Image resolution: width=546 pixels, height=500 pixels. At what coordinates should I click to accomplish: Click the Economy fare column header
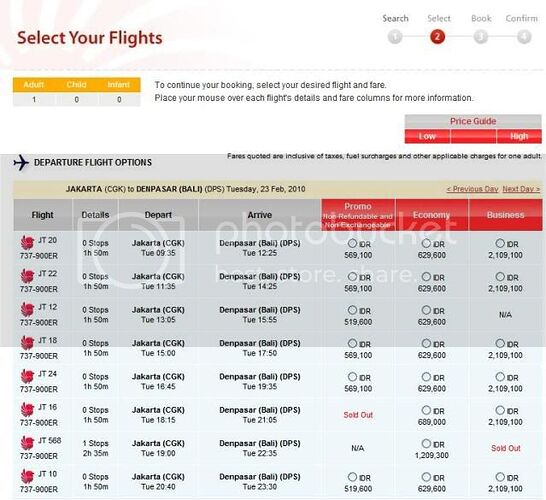point(432,215)
